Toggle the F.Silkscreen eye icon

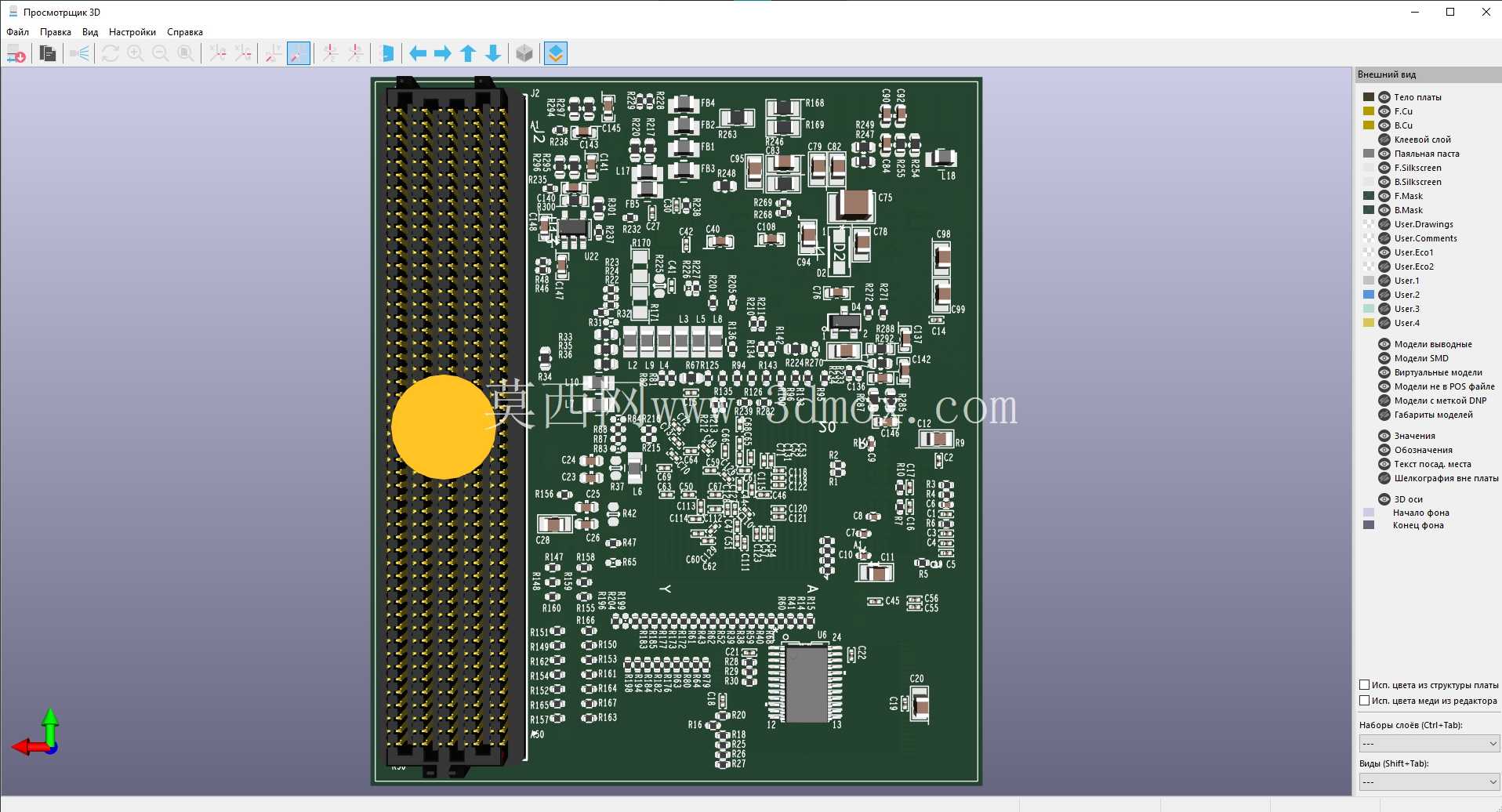coord(1384,168)
